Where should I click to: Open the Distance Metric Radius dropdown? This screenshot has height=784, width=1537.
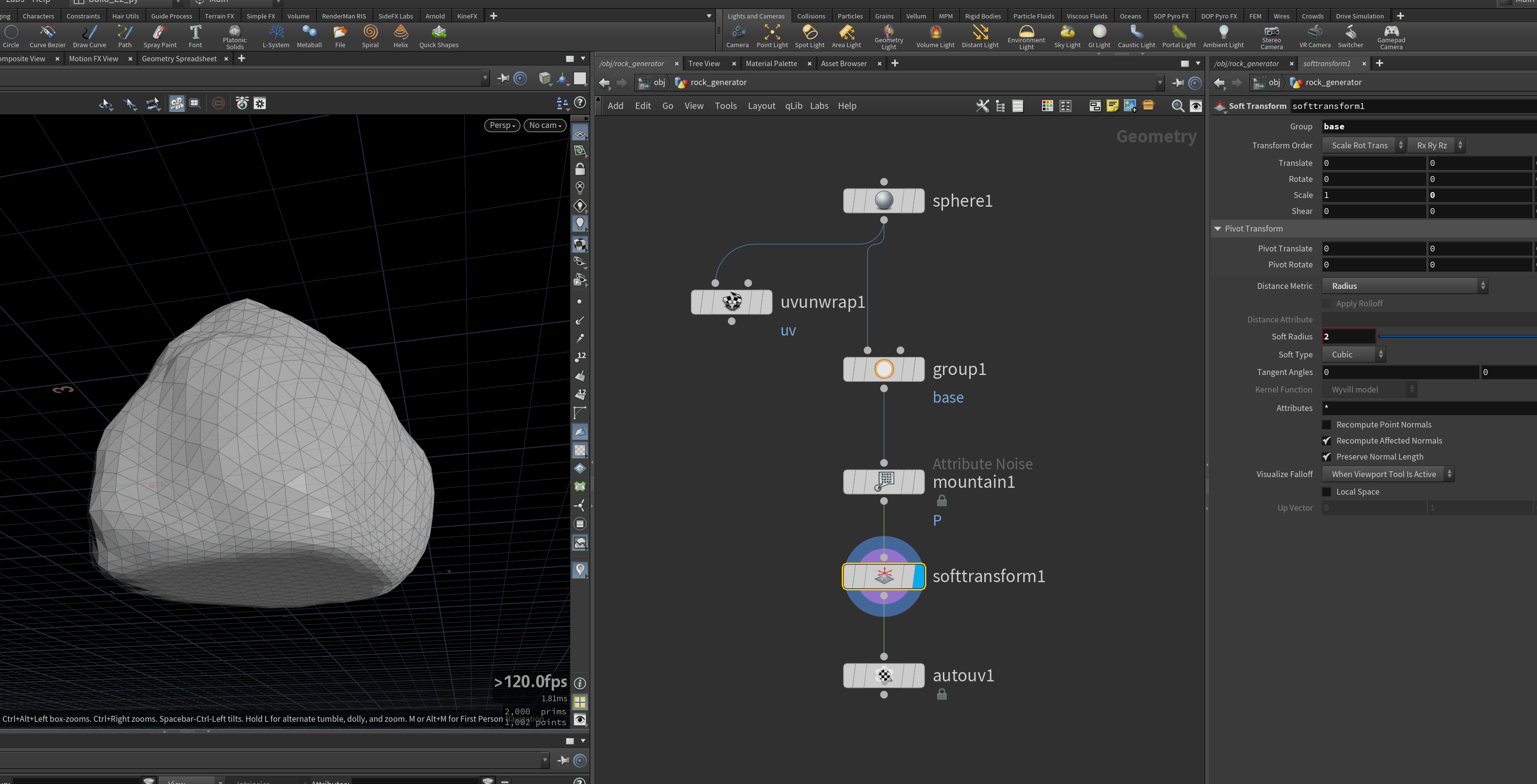[1405, 286]
